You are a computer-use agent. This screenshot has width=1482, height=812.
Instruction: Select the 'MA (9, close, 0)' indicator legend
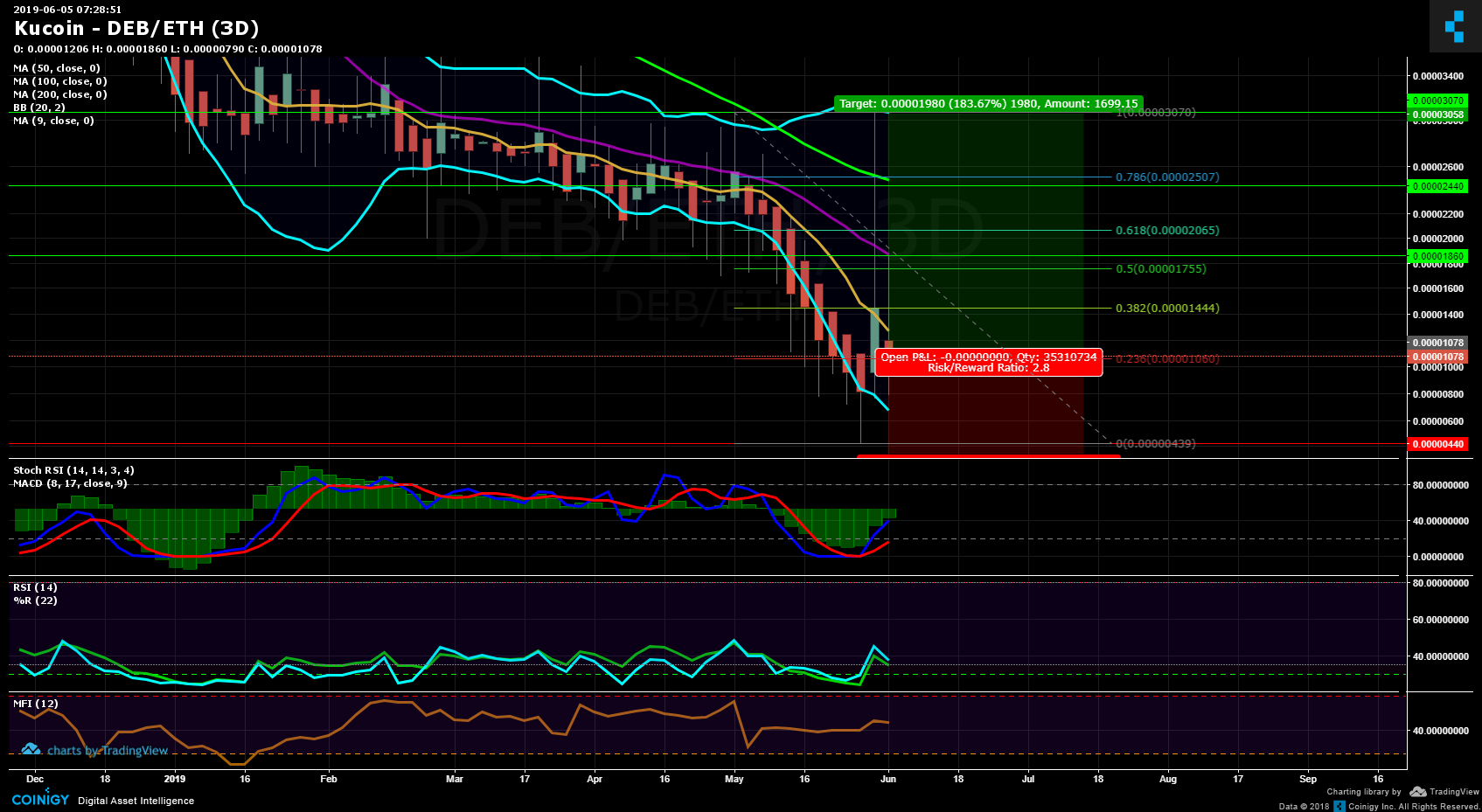point(53,121)
